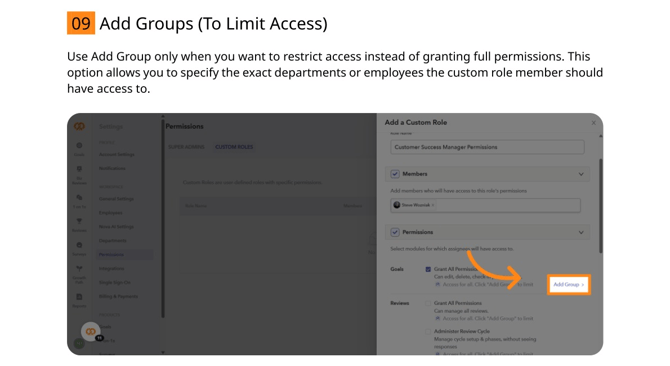Viewport: 670px width, 366px height.
Task: Open Notifications in settings menu
Action: pyautogui.click(x=112, y=168)
